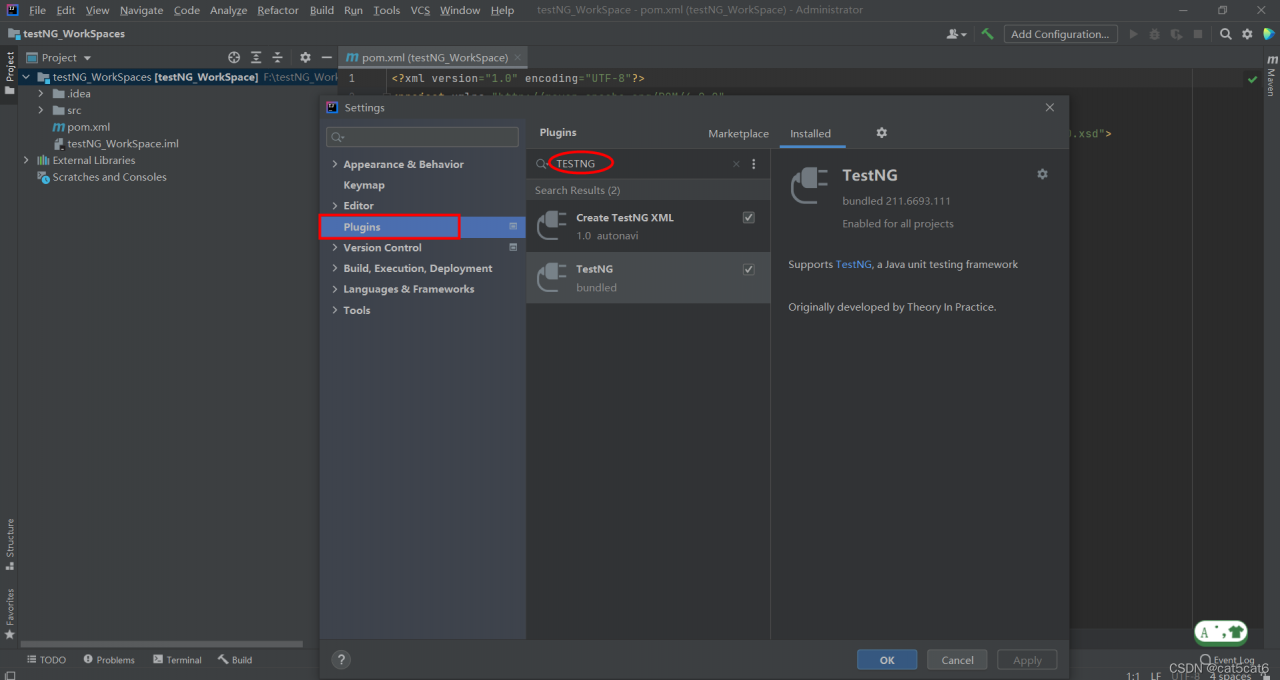The width and height of the screenshot is (1280, 680).
Task: Expand the Editor settings category
Action: (x=335, y=206)
